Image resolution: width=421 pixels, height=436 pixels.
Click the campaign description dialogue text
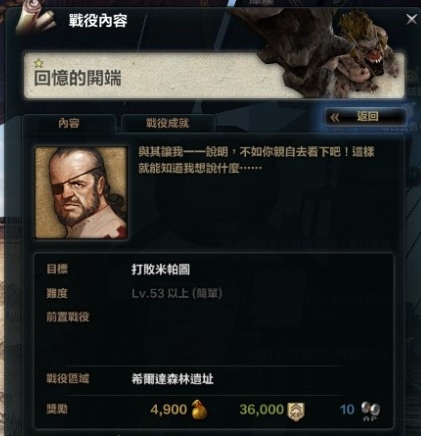pyautogui.click(x=256, y=160)
